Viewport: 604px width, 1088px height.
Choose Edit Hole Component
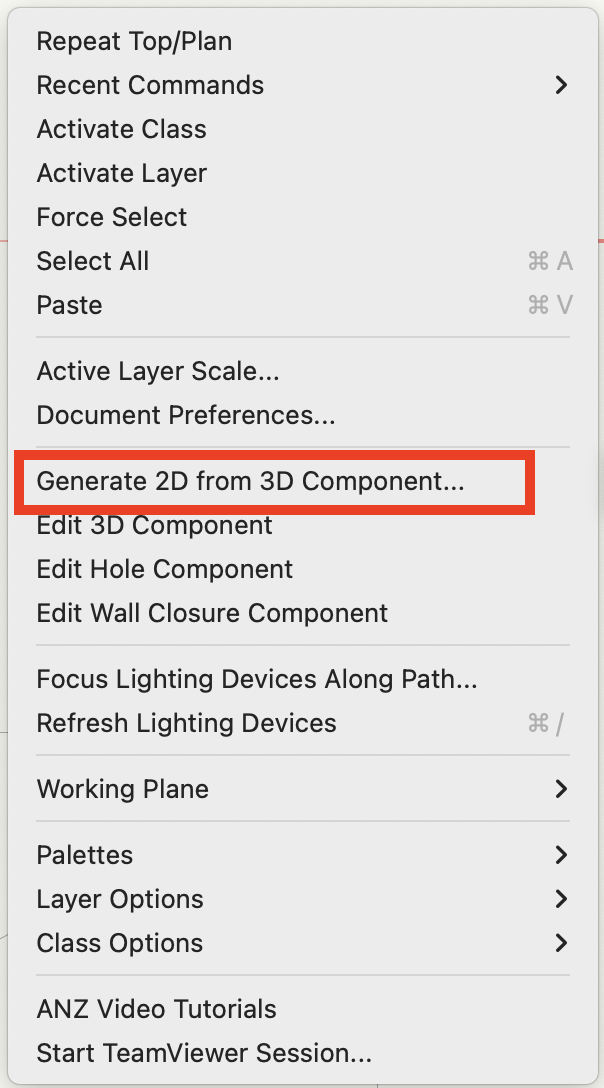165,569
